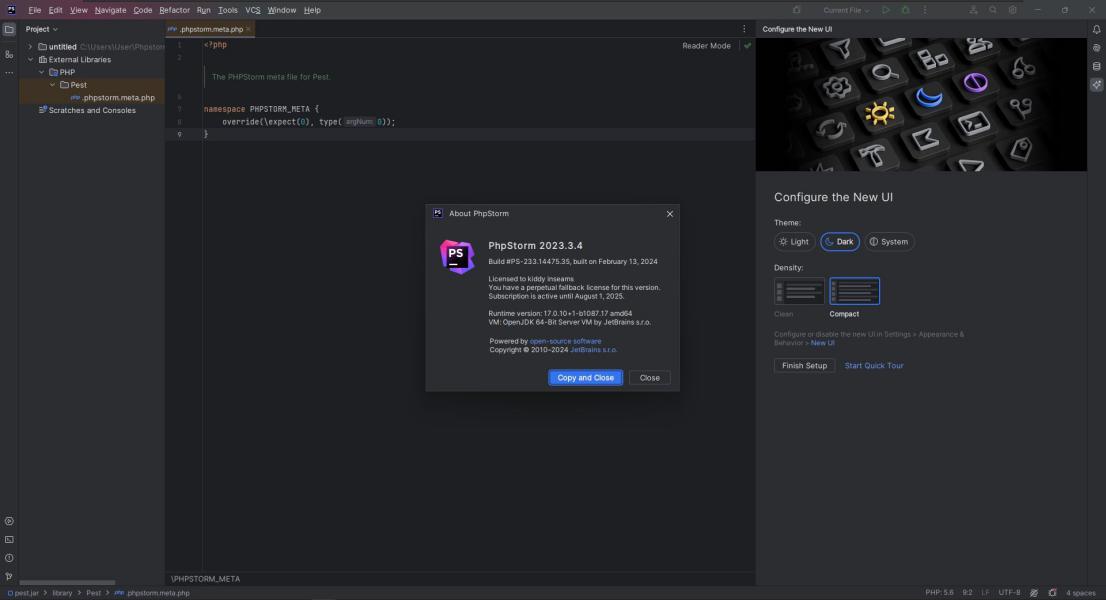Open the PHP: 5.6 language level selector
Screen dimensions: 1106x600
click(939, 593)
